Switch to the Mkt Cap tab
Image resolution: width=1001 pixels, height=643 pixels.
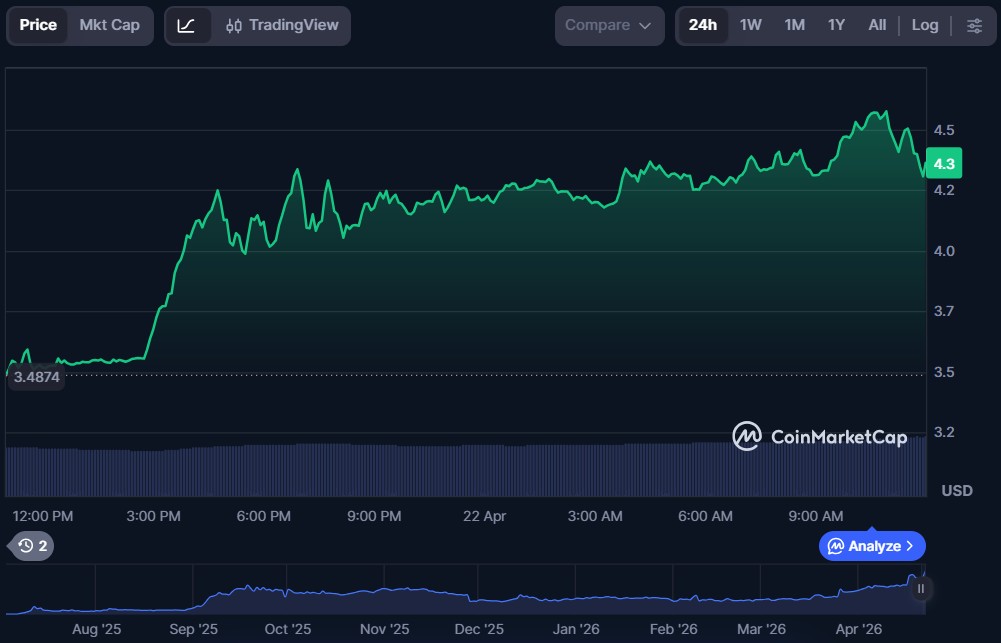pos(110,25)
